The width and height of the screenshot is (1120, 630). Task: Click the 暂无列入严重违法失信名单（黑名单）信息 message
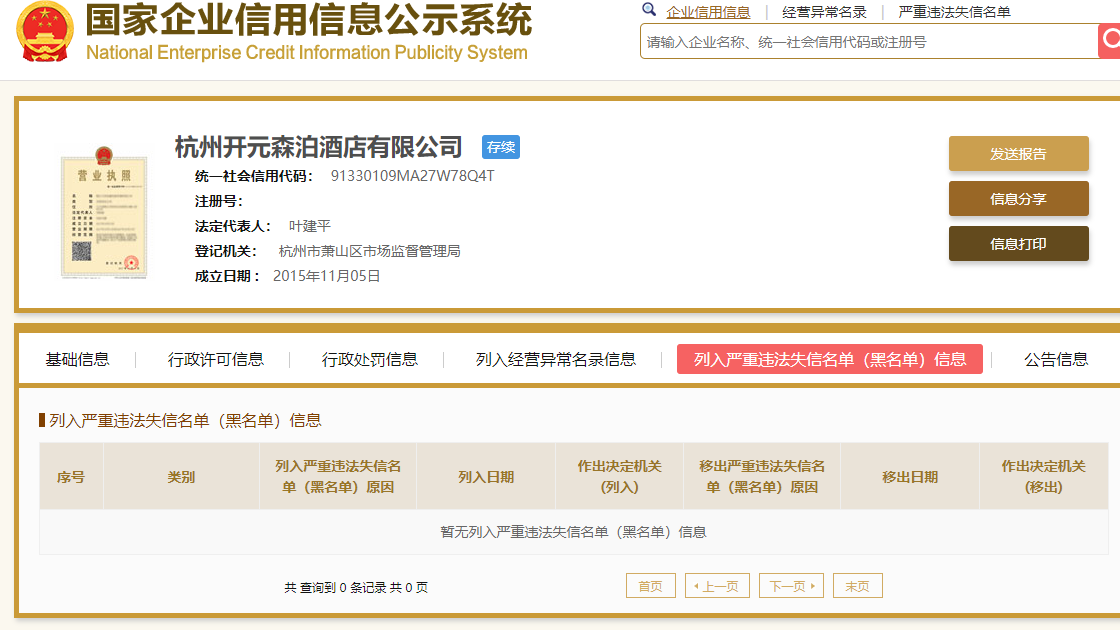point(574,532)
